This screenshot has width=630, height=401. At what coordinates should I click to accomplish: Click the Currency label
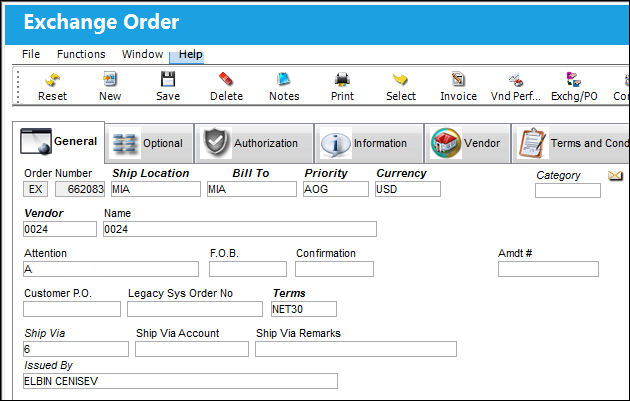401,173
